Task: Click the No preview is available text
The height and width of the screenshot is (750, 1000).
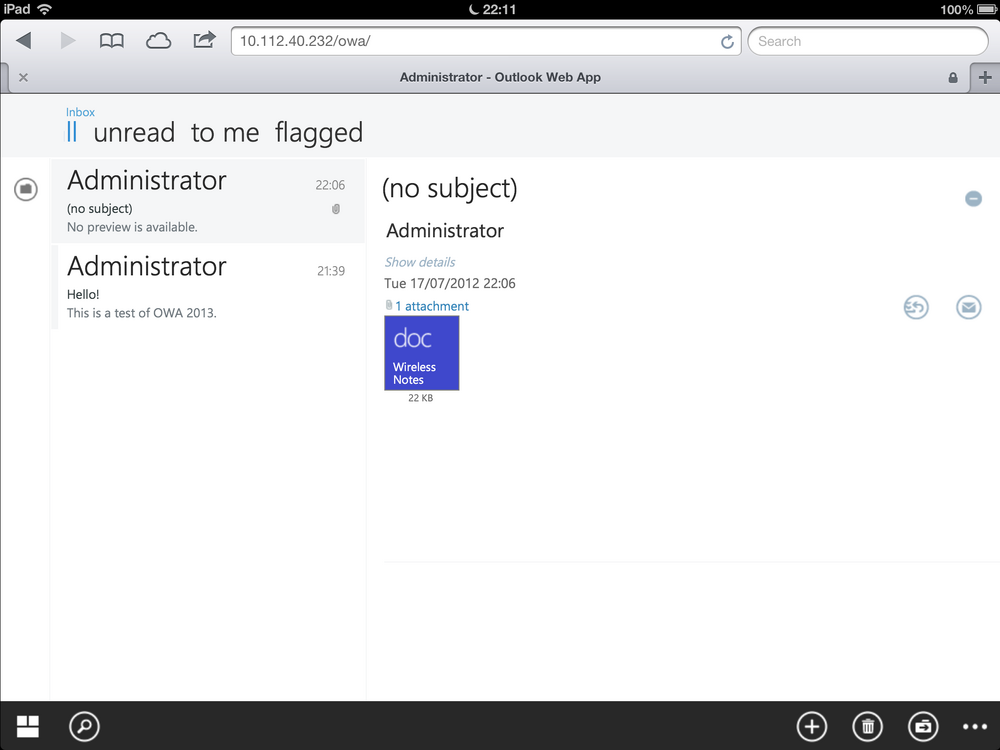Action: (x=132, y=227)
